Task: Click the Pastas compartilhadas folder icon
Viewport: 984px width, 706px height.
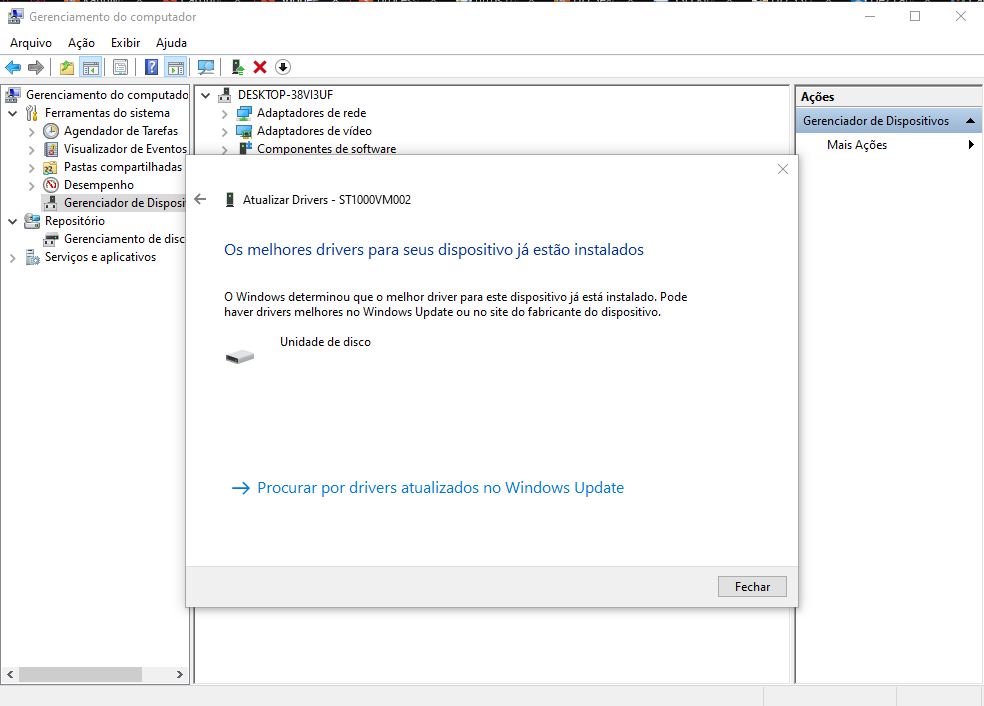Action: 50,168
